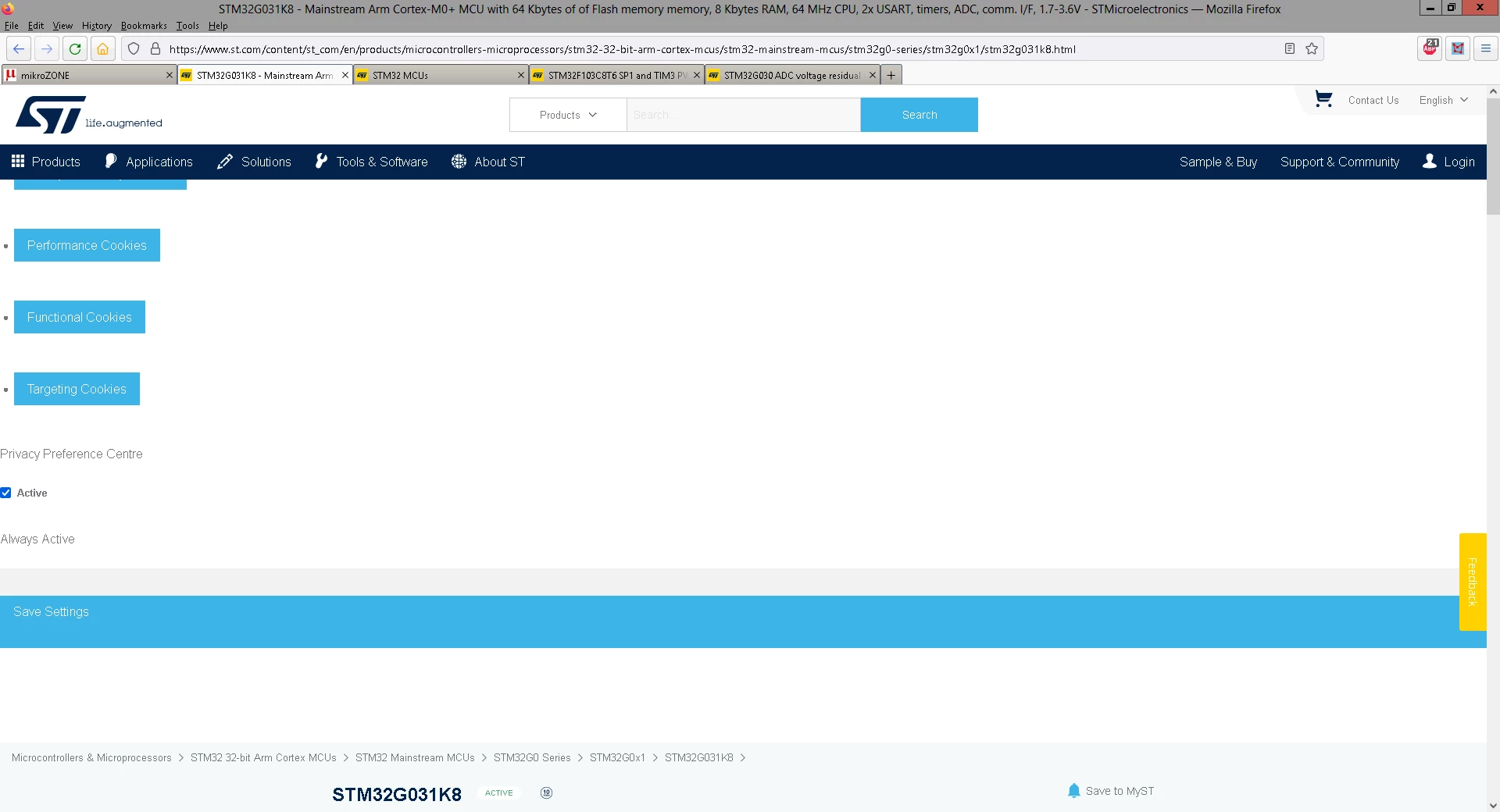The width and height of the screenshot is (1500, 812).
Task: Select Performance Cookies button
Action: pos(87,245)
